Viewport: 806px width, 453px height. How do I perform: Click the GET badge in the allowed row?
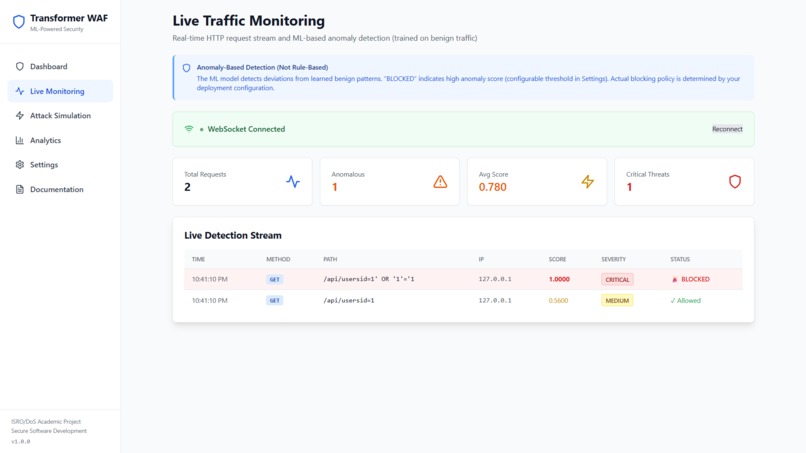(274, 301)
